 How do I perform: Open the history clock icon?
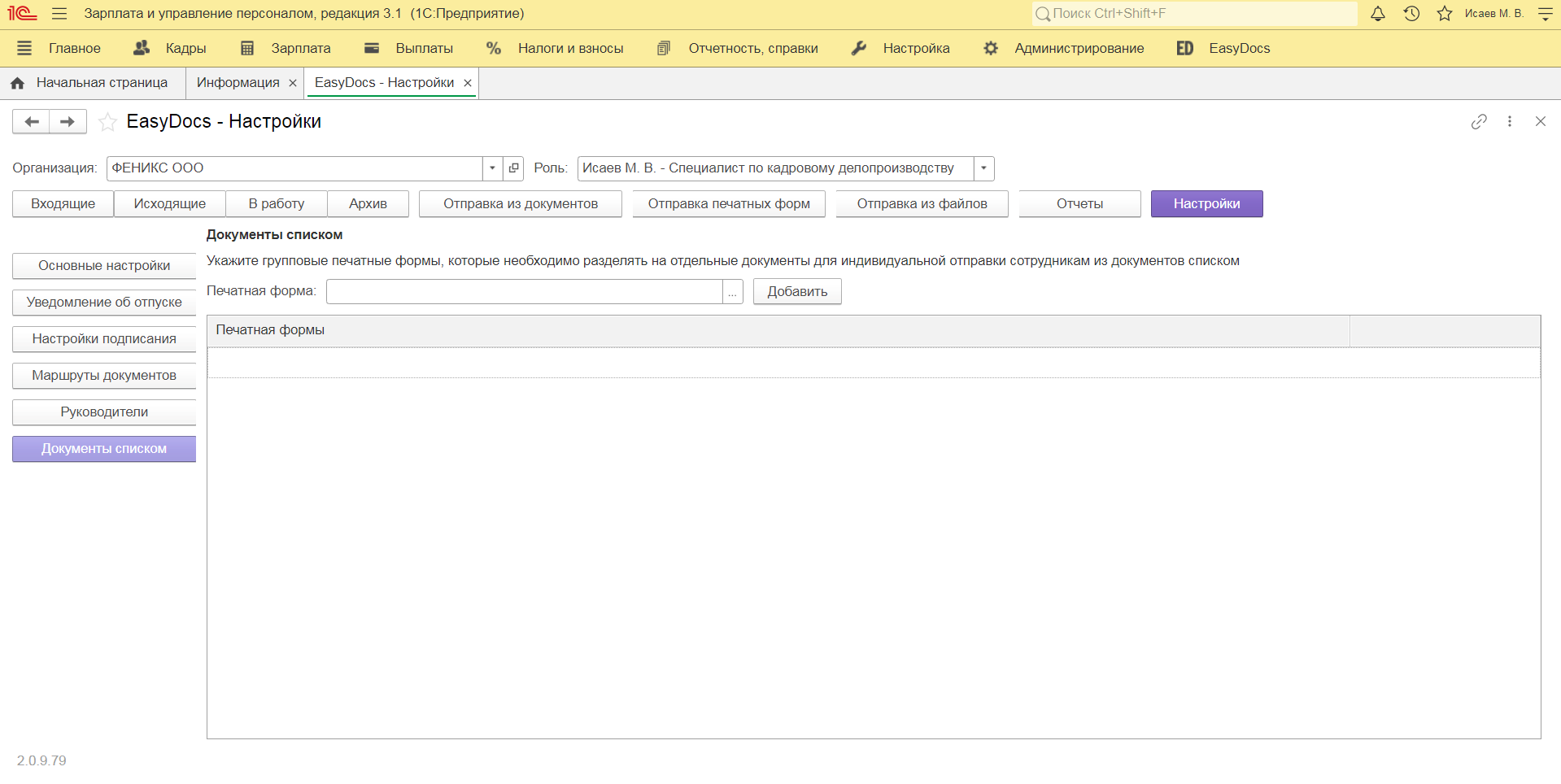click(x=1411, y=14)
